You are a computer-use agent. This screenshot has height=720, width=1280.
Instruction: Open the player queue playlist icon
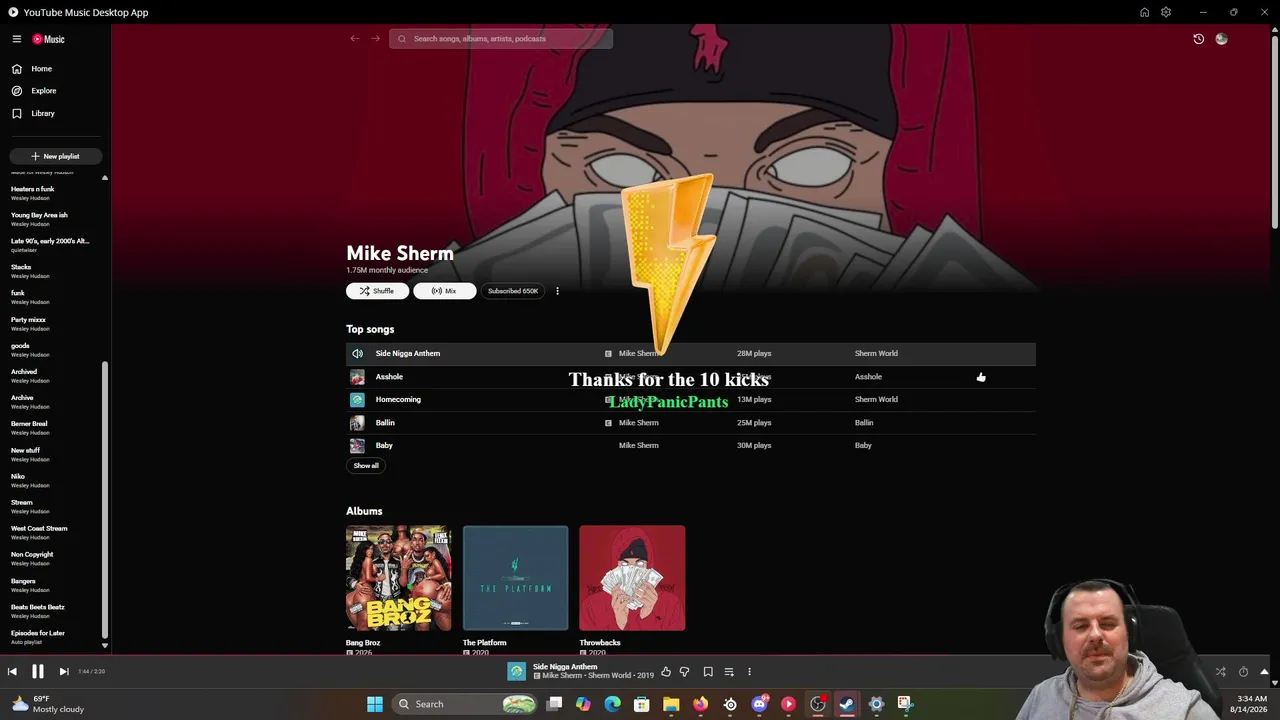point(729,672)
